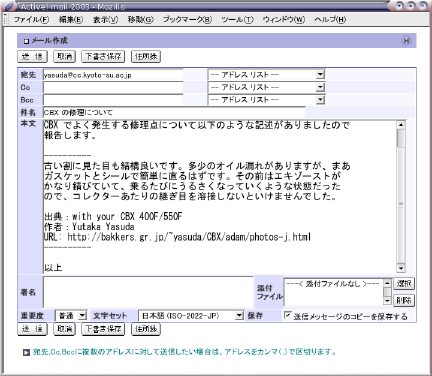Viewport: 432px width, 376px height.
Task: Click attachment list scroll down arrow
Action: click(x=387, y=300)
